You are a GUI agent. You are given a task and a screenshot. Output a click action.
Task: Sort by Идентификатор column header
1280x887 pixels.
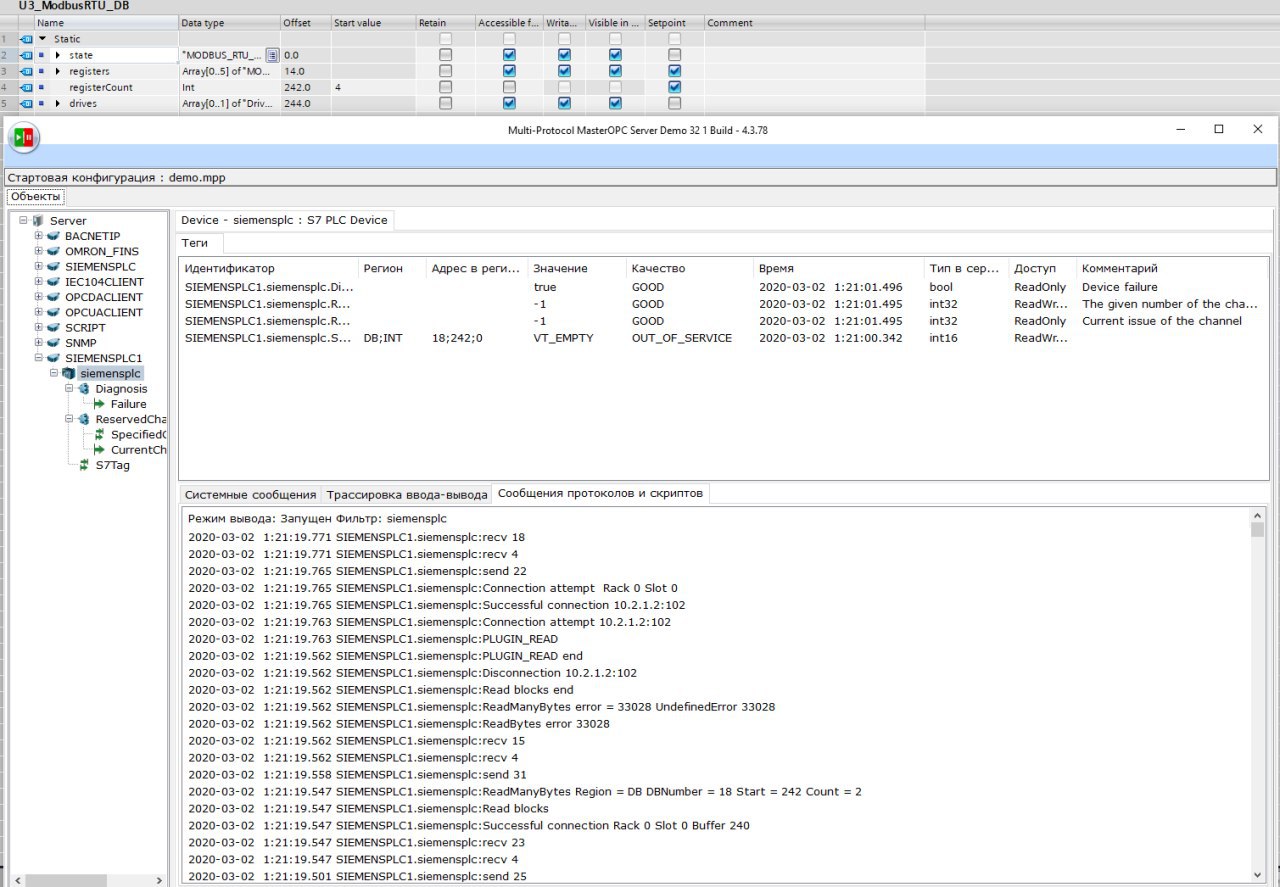pyautogui.click(x=268, y=269)
